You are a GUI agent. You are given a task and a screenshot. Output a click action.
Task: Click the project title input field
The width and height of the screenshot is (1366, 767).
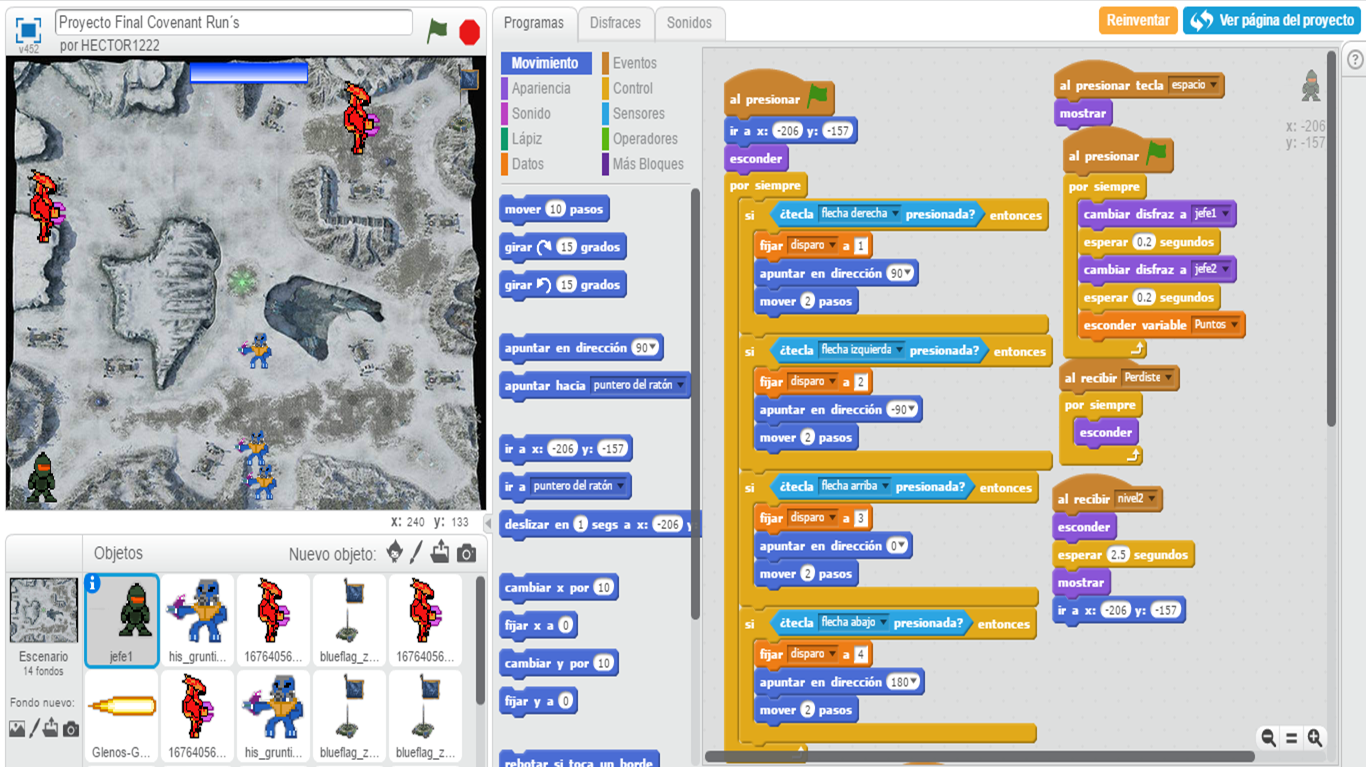pos(234,22)
